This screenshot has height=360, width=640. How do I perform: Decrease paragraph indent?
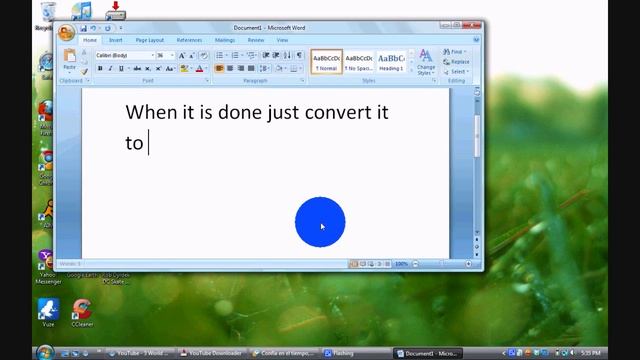[266, 56]
